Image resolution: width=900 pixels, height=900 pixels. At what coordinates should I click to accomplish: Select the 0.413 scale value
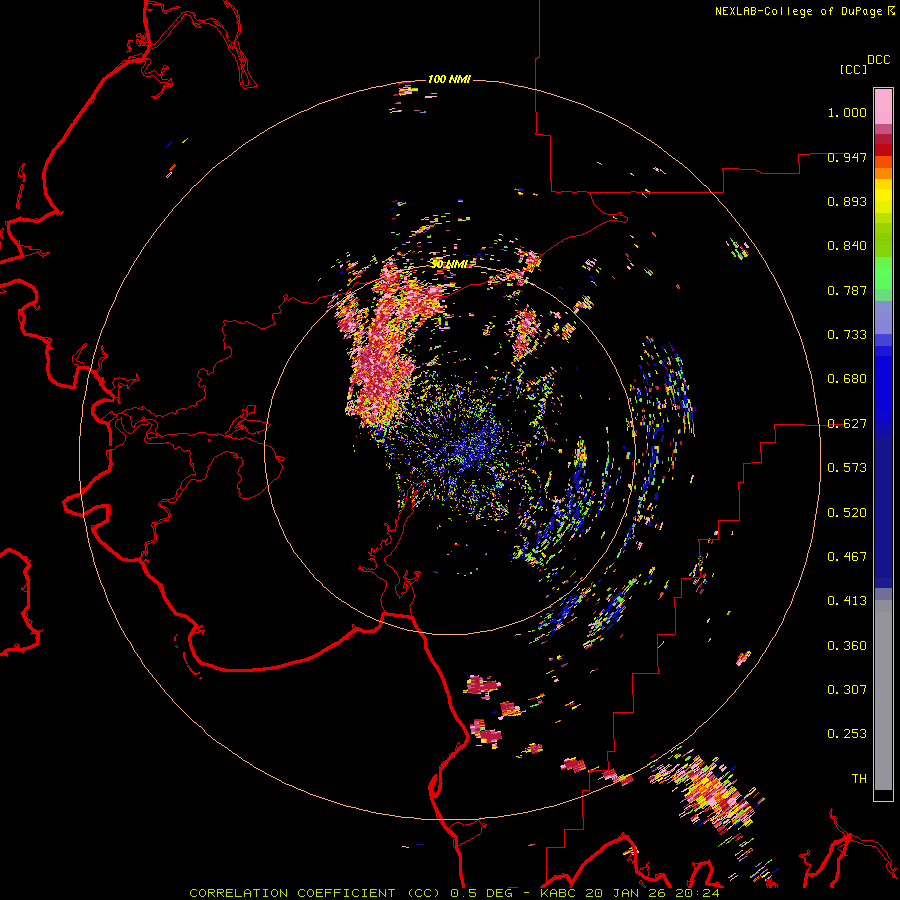847,601
